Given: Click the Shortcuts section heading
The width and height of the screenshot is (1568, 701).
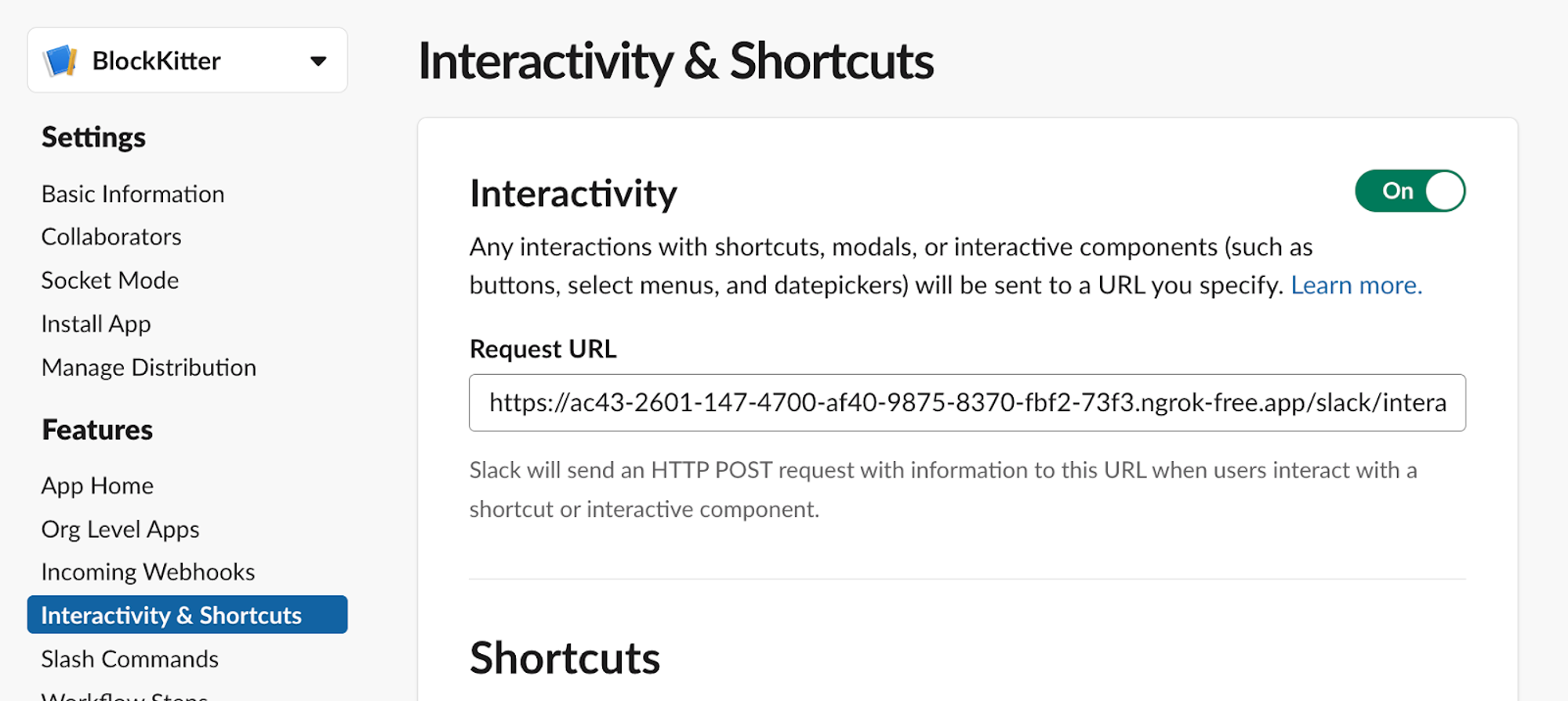Looking at the screenshot, I should coord(564,656).
